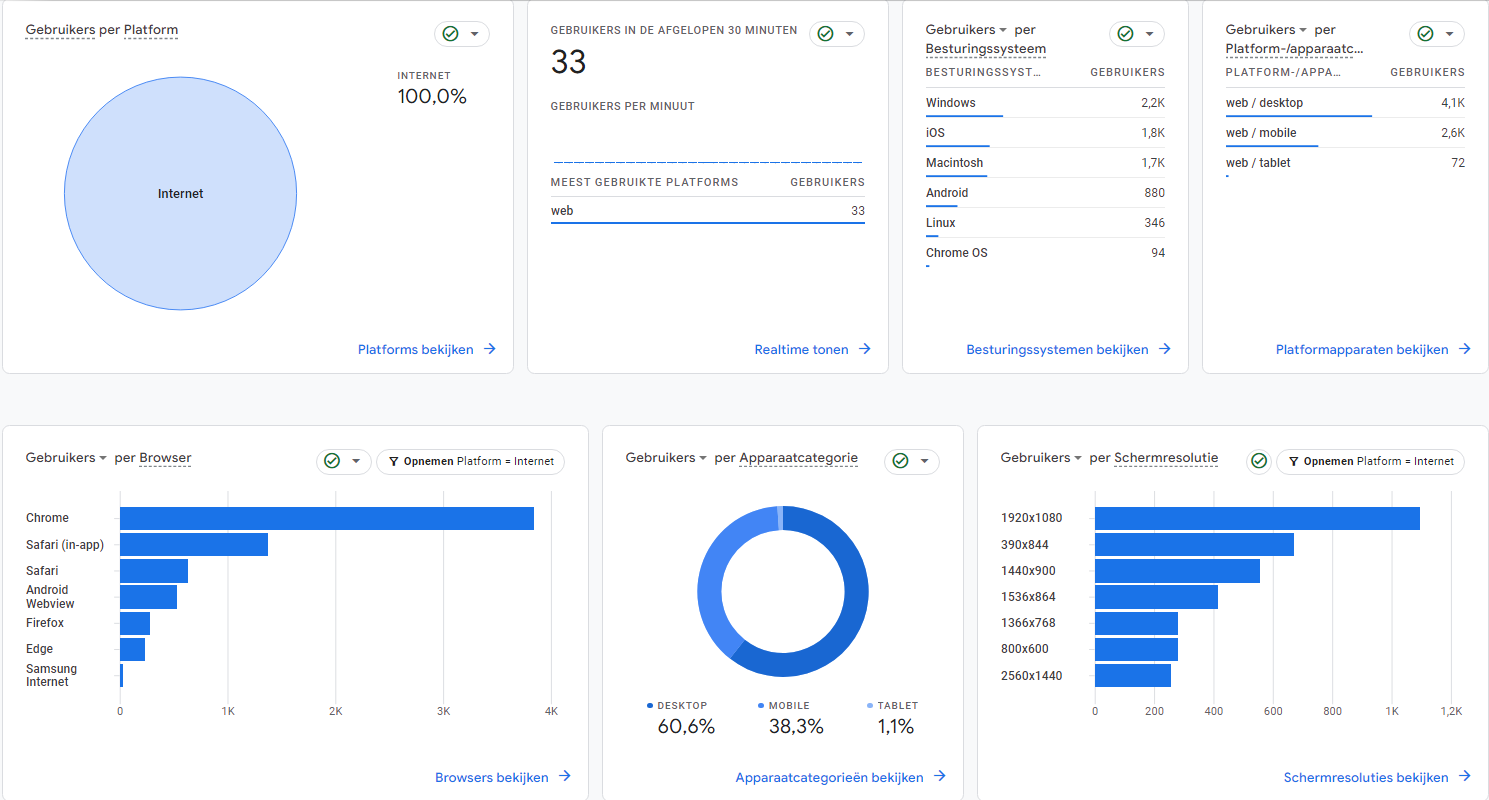This screenshot has height=800, width=1489.
Task: Open status dropdown on Platform-/apparaatcategorie card
Action: point(1437,34)
